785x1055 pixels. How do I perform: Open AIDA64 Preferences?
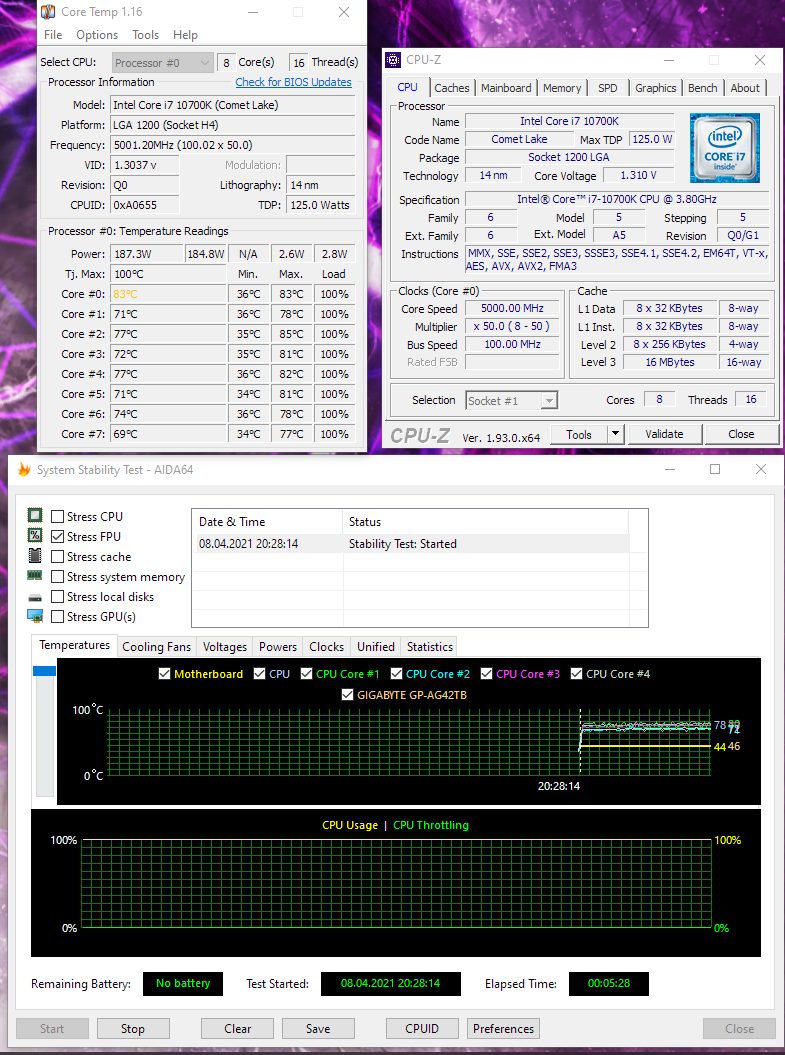[503, 1029]
